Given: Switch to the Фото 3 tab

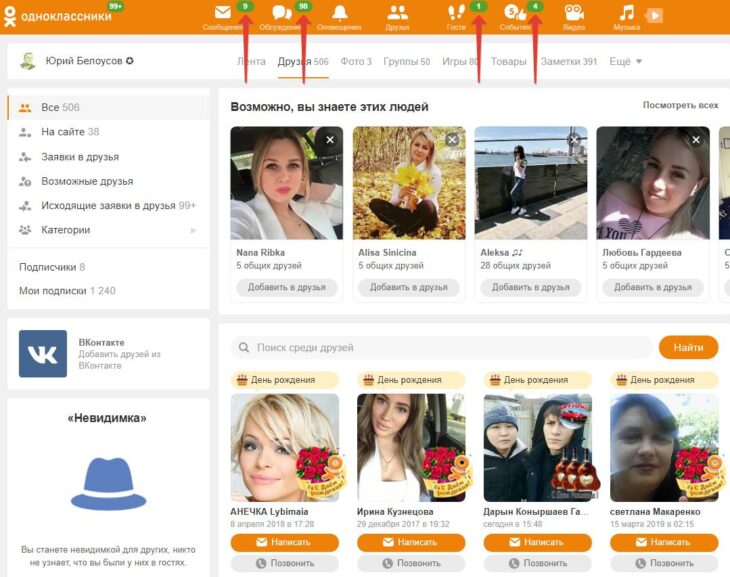Looking at the screenshot, I should [x=356, y=61].
